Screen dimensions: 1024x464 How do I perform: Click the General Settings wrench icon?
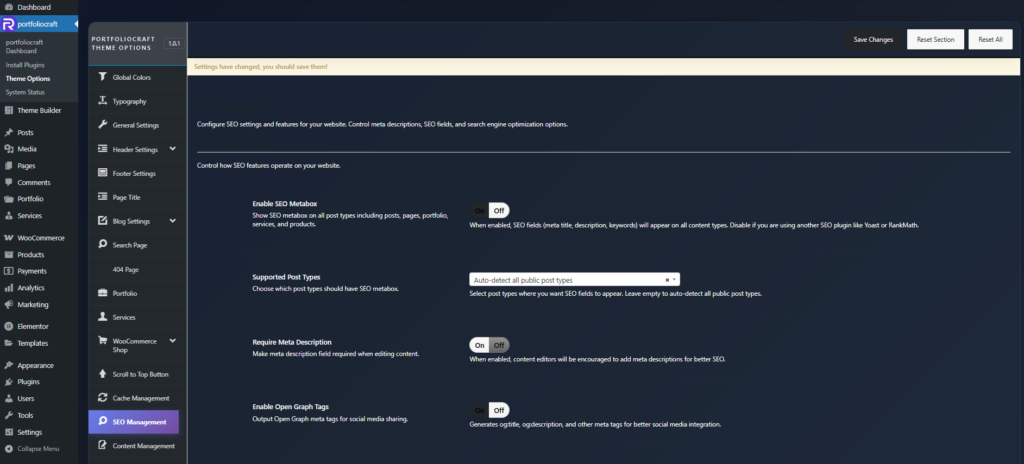click(102, 125)
